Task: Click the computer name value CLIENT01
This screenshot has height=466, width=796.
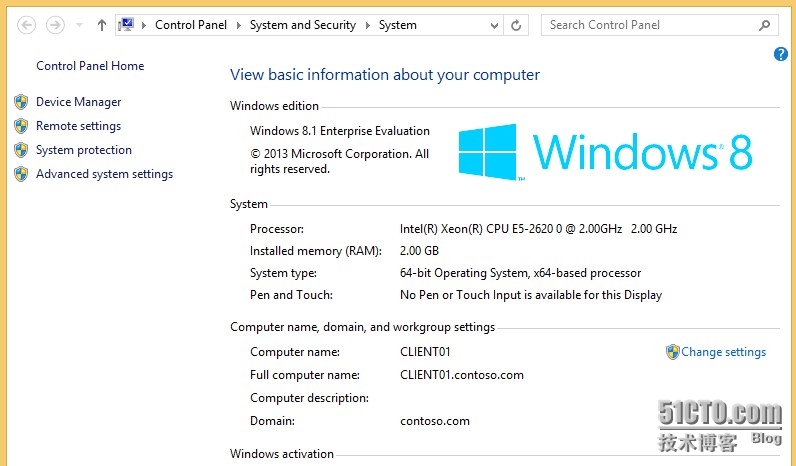Action: pyautogui.click(x=425, y=352)
